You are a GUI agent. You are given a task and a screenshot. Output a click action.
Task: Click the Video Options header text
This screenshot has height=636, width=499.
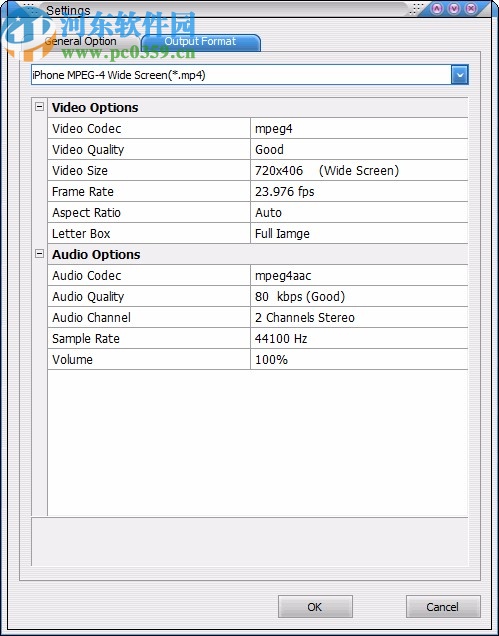click(95, 107)
